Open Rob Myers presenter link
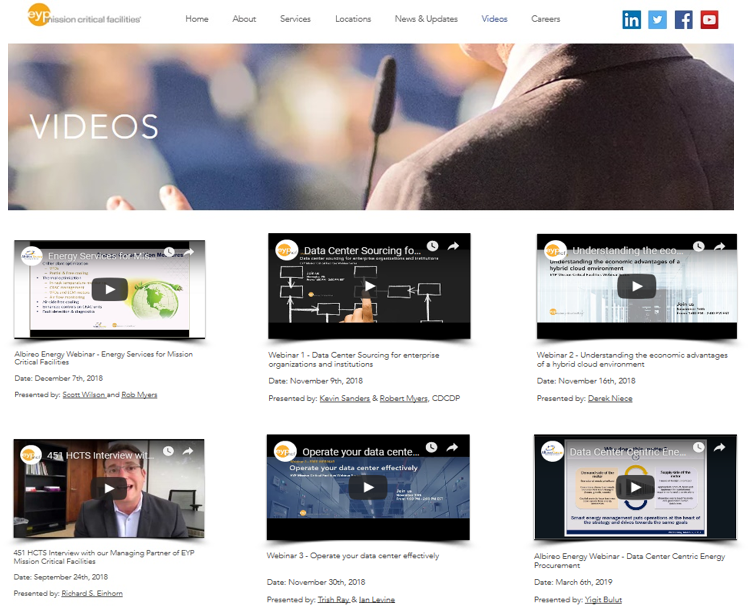 (139, 394)
